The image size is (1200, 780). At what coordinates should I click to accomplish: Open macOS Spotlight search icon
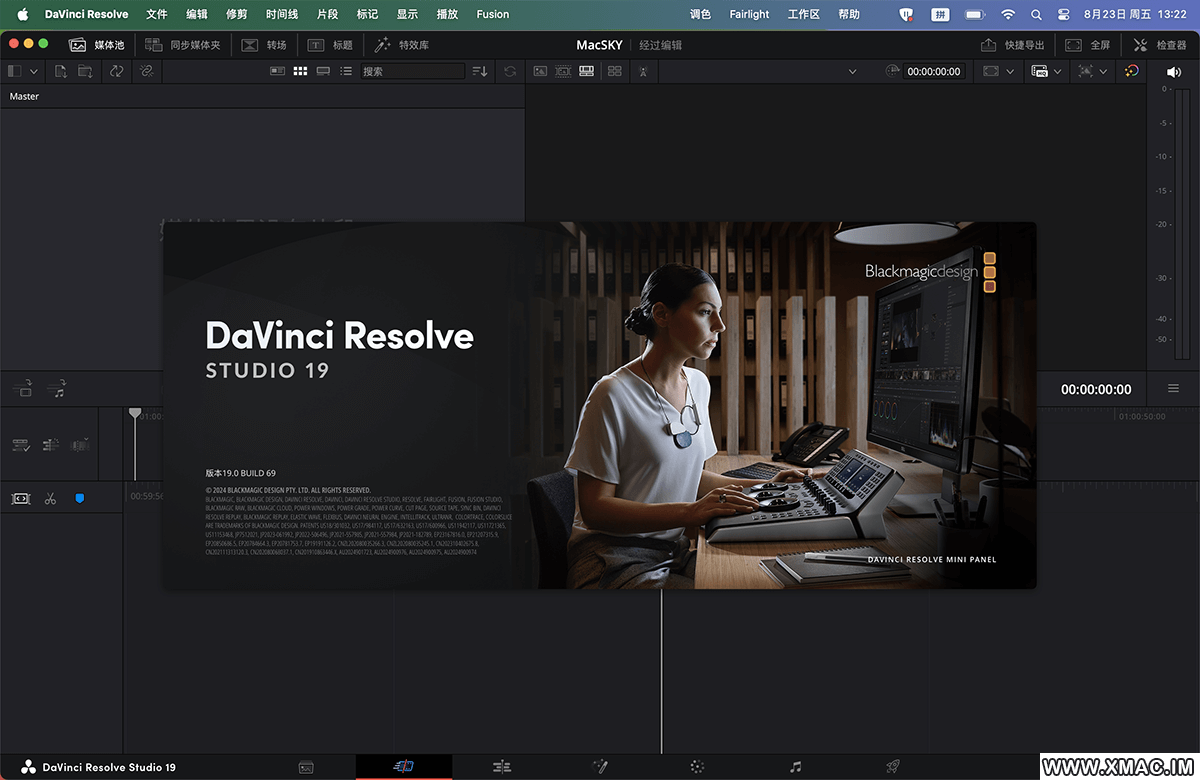[1036, 14]
